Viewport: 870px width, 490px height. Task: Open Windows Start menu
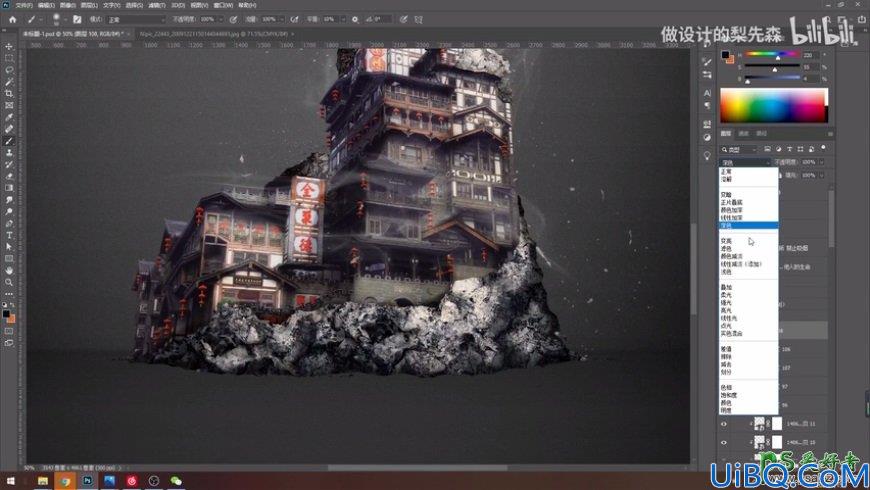click(x=10, y=481)
